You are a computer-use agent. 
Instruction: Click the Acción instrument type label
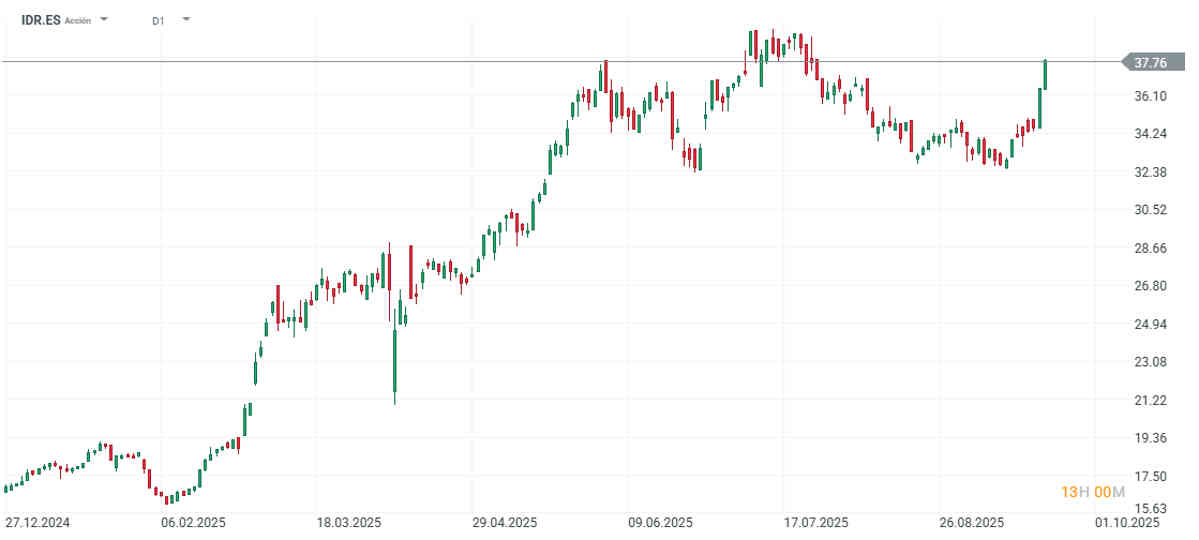[x=78, y=21]
